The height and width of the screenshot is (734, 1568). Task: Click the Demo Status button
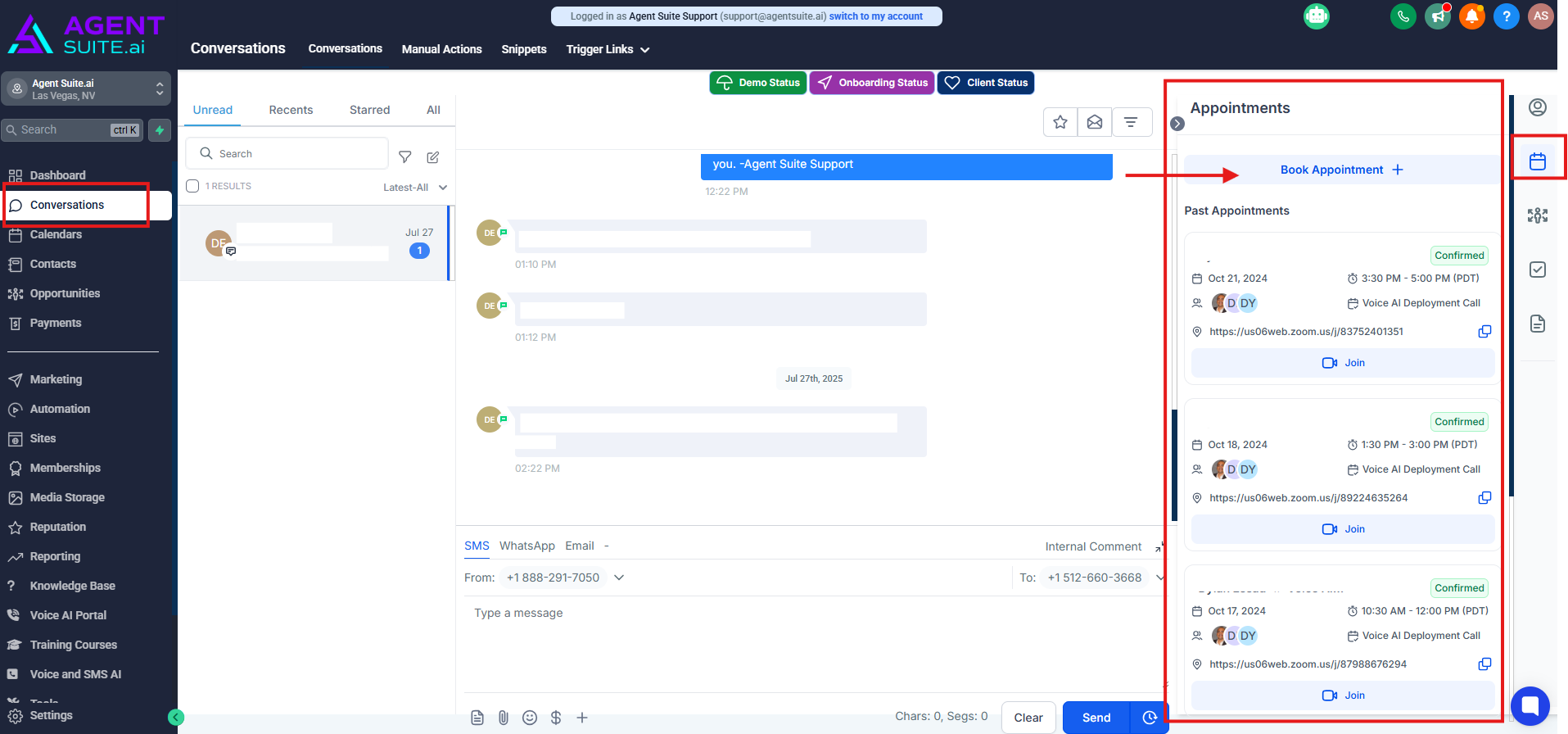pyautogui.click(x=757, y=83)
